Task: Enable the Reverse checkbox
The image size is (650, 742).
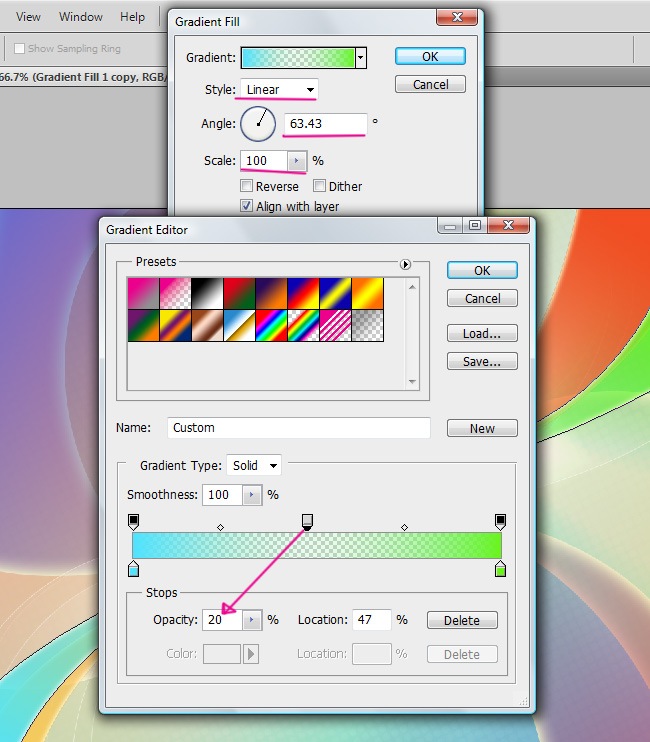Action: coord(247,186)
